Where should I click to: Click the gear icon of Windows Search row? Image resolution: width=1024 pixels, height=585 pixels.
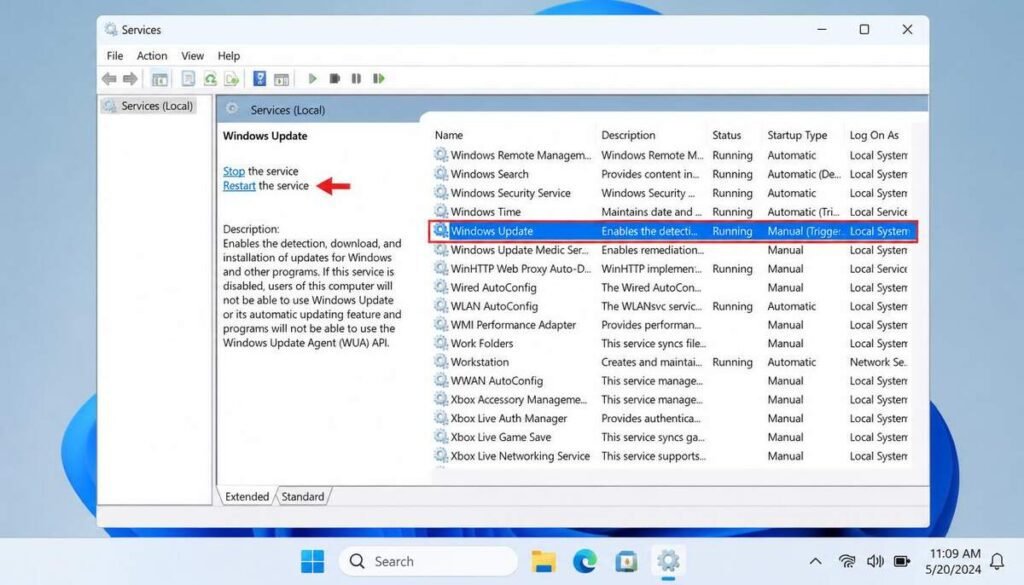[x=441, y=174]
